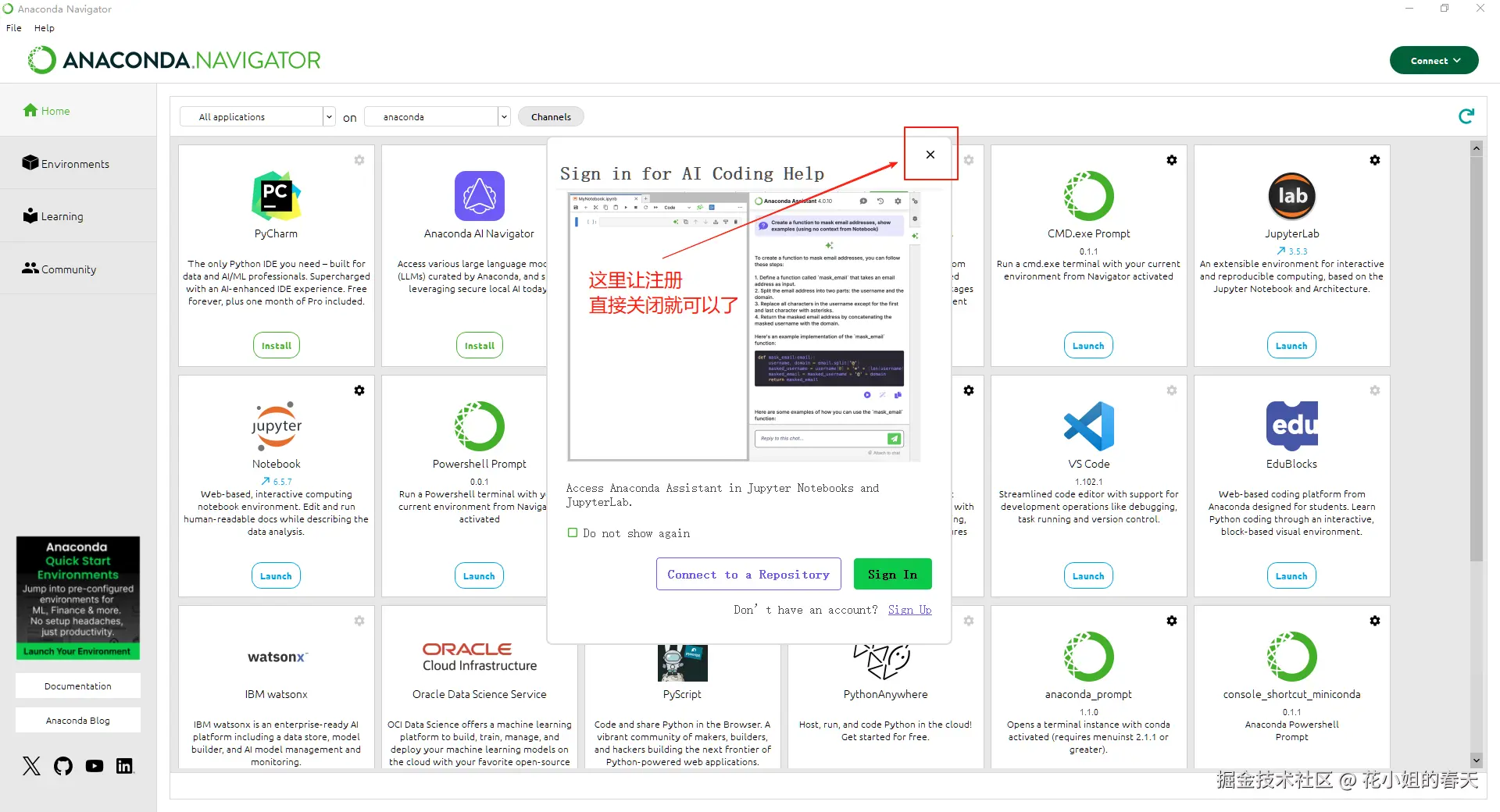Open settings gear for PyCharm card
Viewport: 1500px width, 812px height.
[x=359, y=160]
